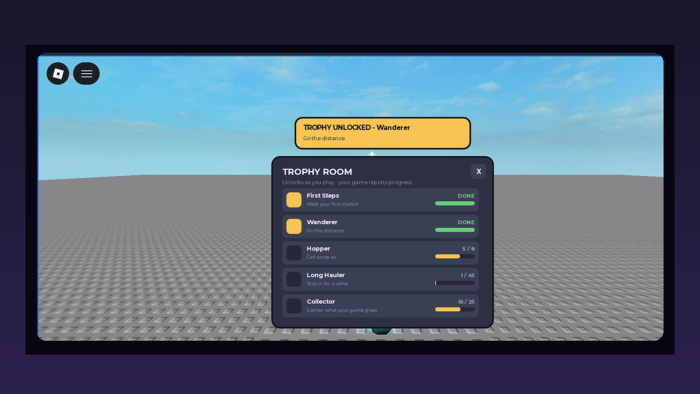
Task: Click the 1 / 45 Long Hauler counter
Action: [467, 275]
